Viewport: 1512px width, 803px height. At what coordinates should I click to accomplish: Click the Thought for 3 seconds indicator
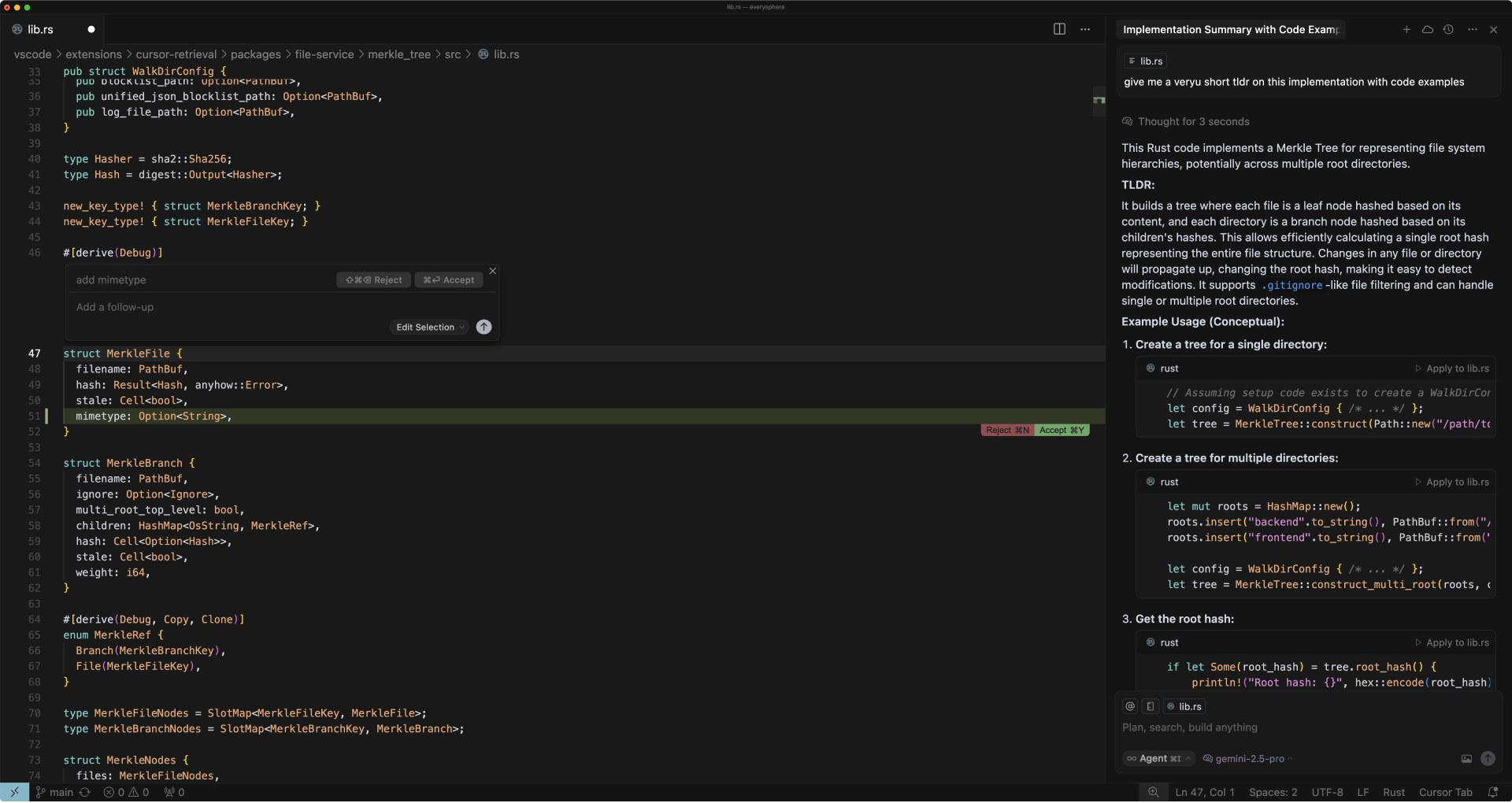(1185, 122)
